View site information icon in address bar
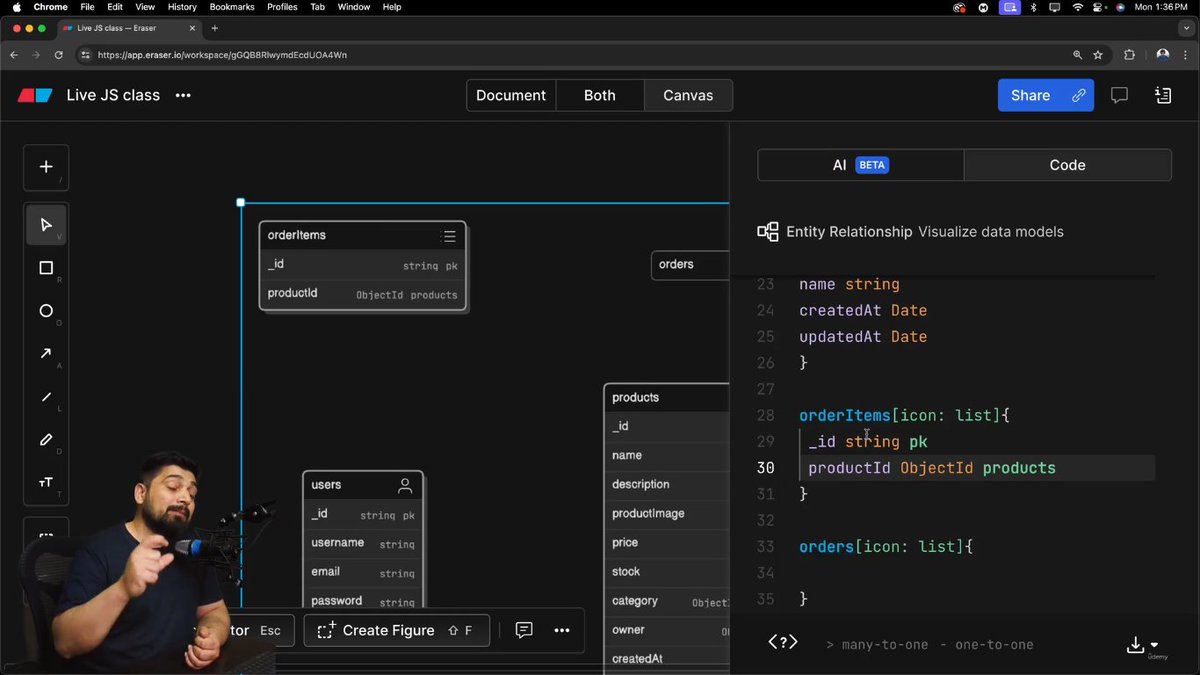This screenshot has width=1200, height=675. [85, 55]
